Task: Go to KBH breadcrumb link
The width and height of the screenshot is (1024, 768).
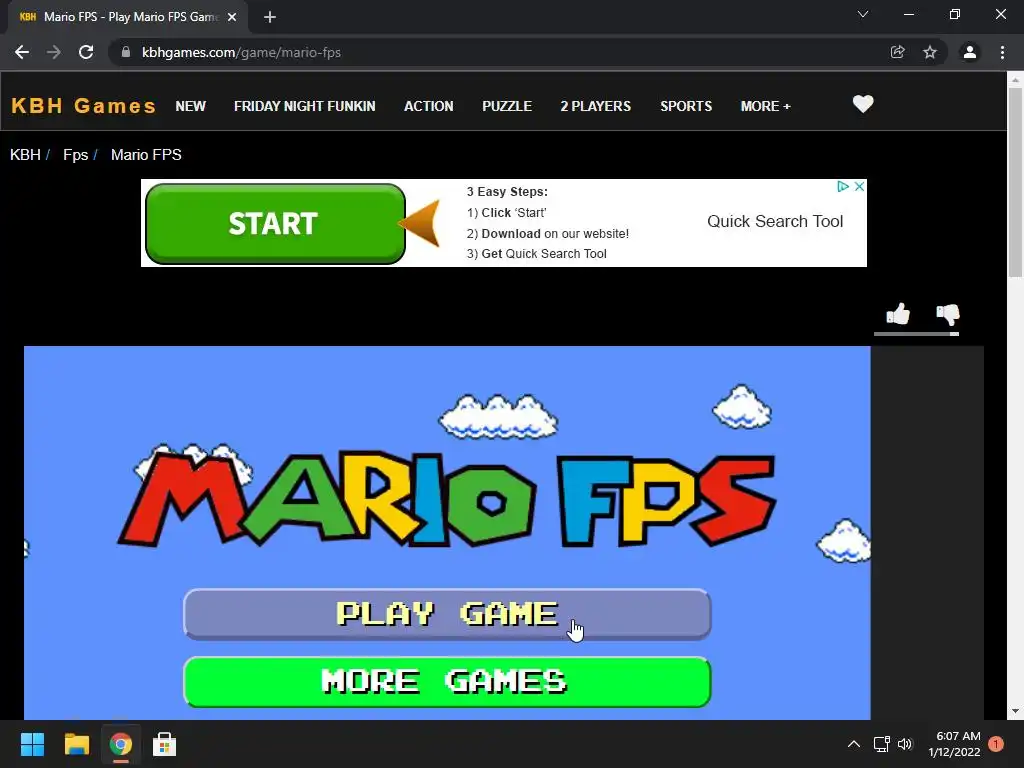Action: tap(25, 155)
